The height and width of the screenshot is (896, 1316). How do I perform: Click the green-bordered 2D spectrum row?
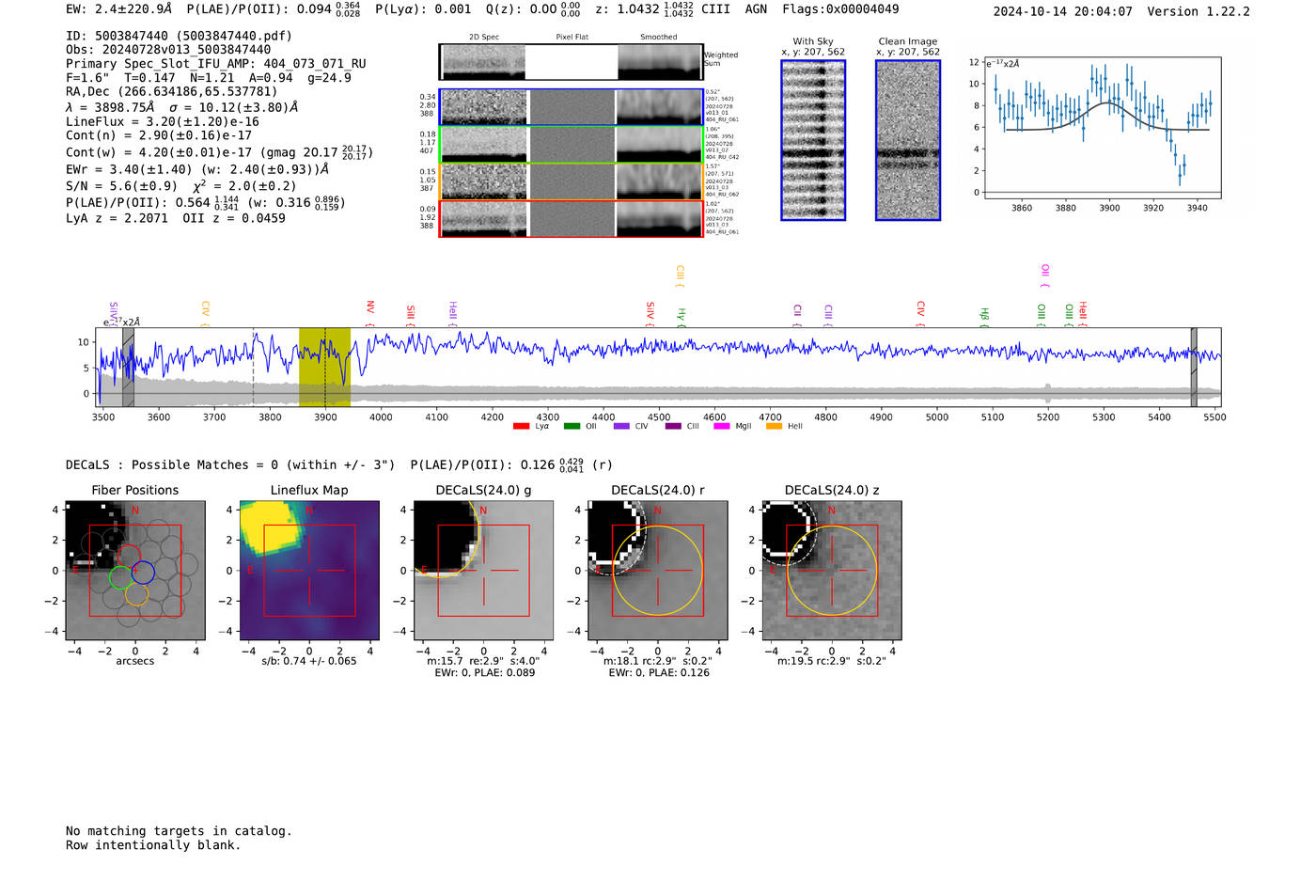(x=572, y=145)
